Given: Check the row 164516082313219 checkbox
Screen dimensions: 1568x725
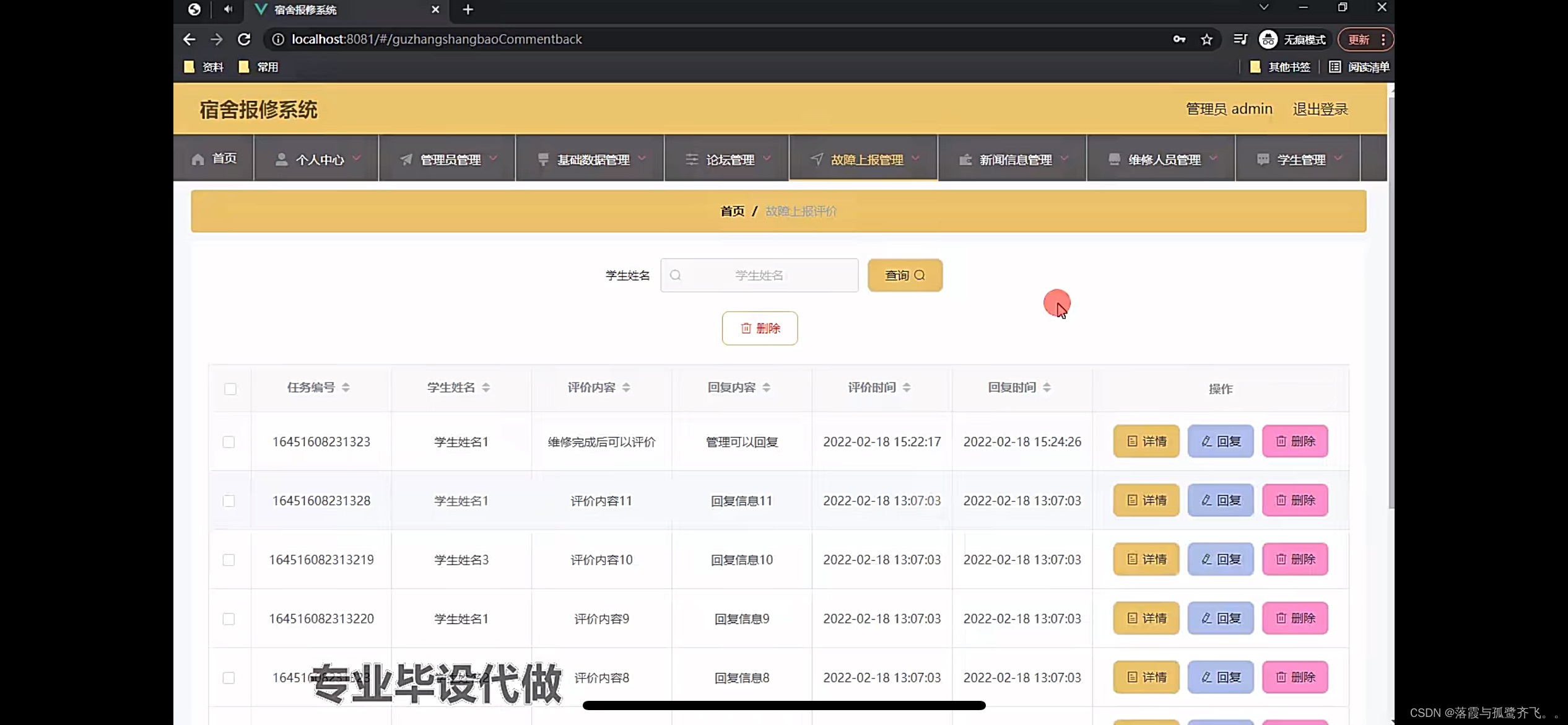Looking at the screenshot, I should (229, 560).
